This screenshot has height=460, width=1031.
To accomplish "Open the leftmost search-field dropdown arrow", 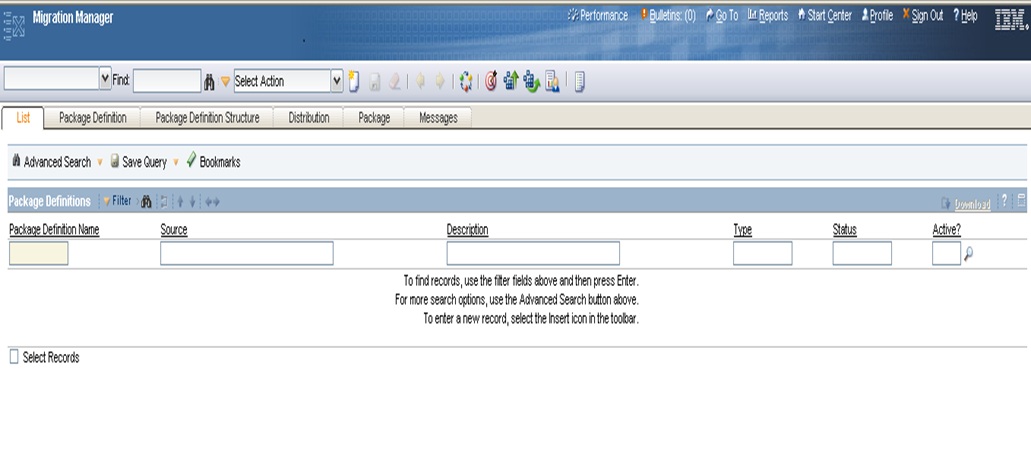I will 105,80.
